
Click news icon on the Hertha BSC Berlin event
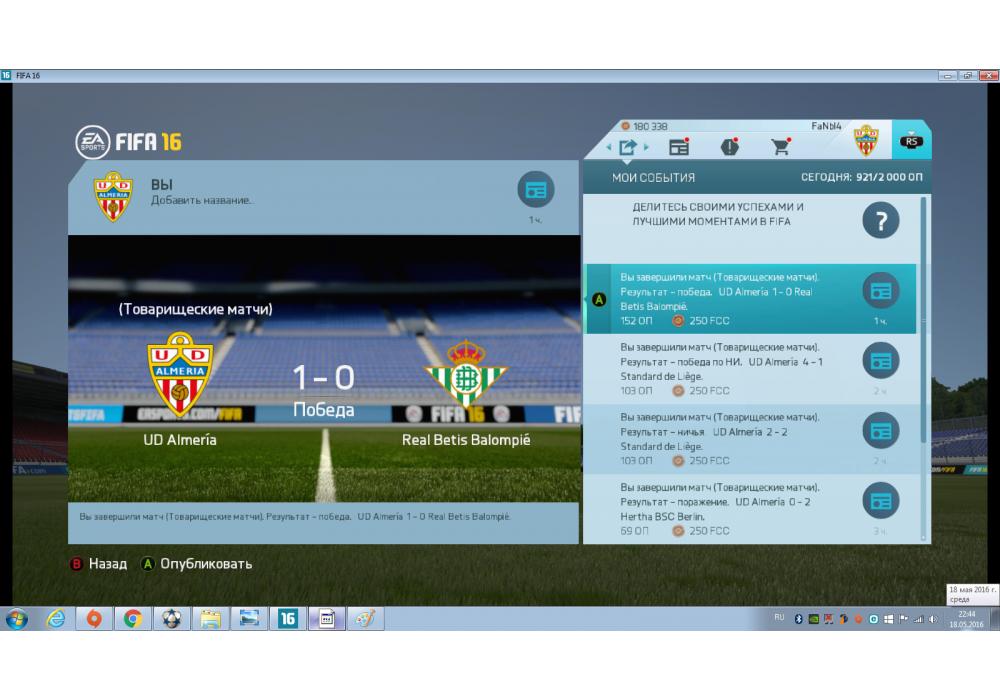coord(881,501)
